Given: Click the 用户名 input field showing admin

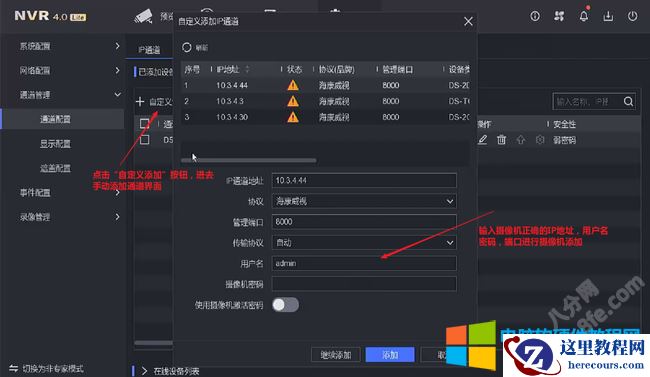Looking at the screenshot, I should [x=364, y=263].
